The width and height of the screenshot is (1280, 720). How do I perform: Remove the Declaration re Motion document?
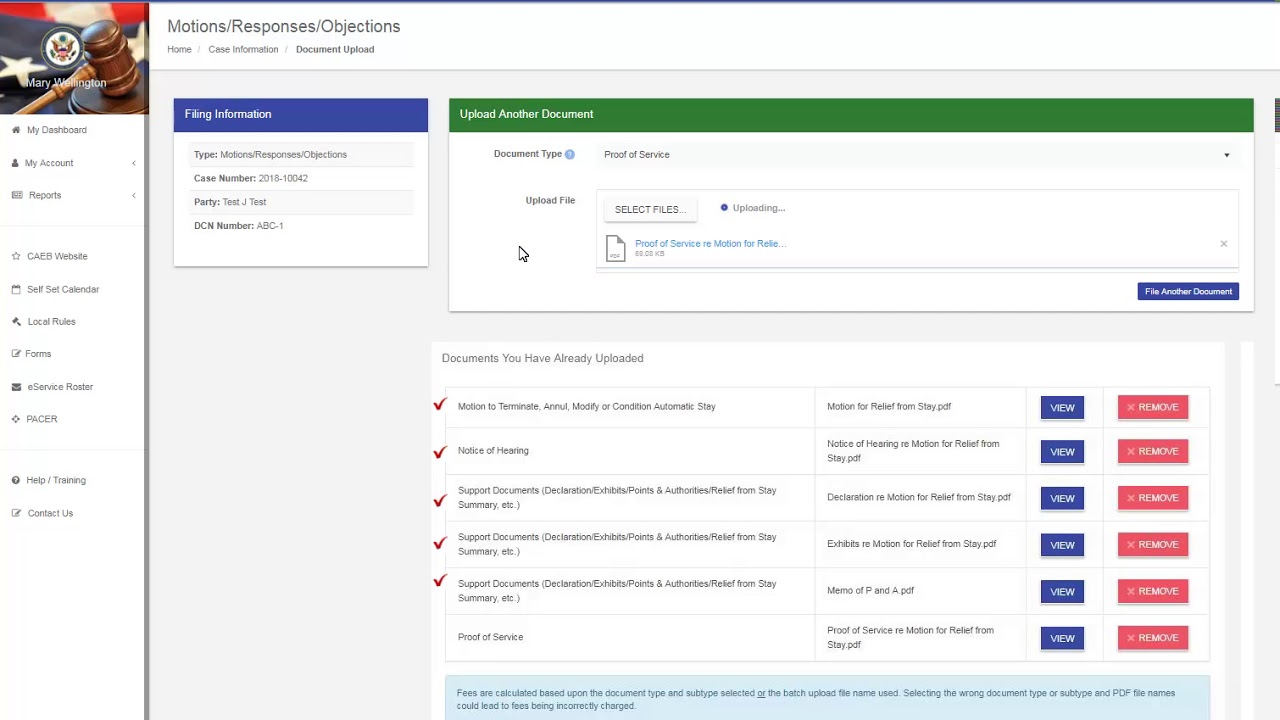point(1153,498)
